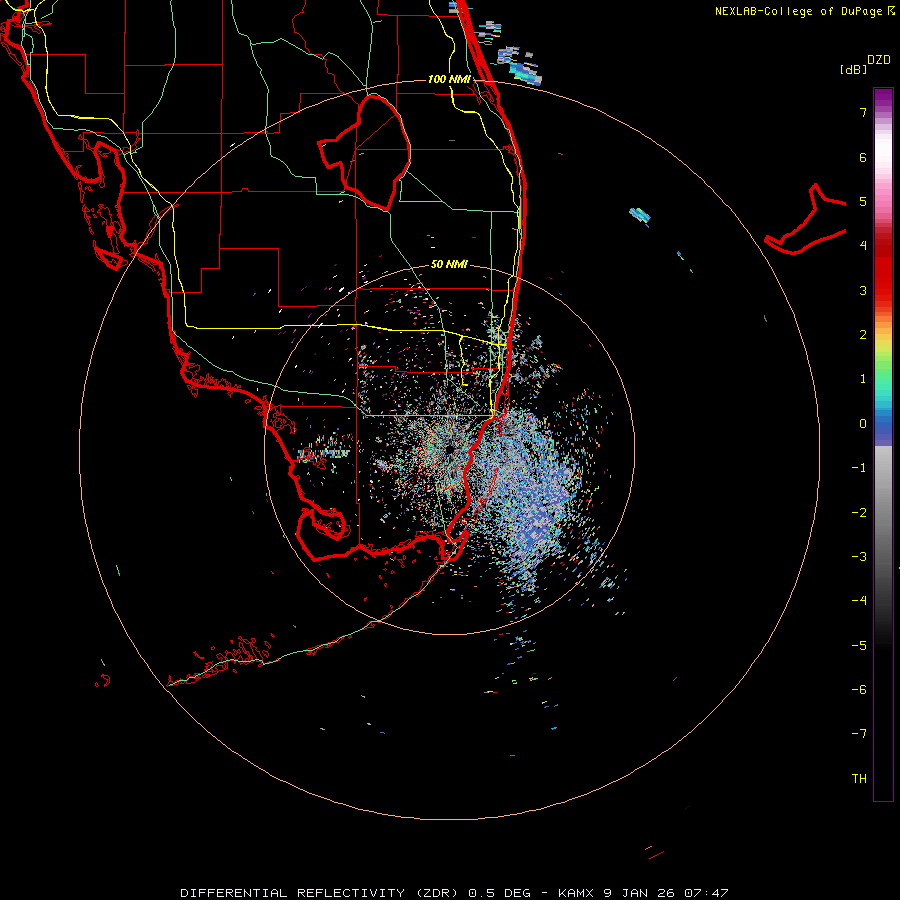Click the -7 value on color scale

coord(859,734)
